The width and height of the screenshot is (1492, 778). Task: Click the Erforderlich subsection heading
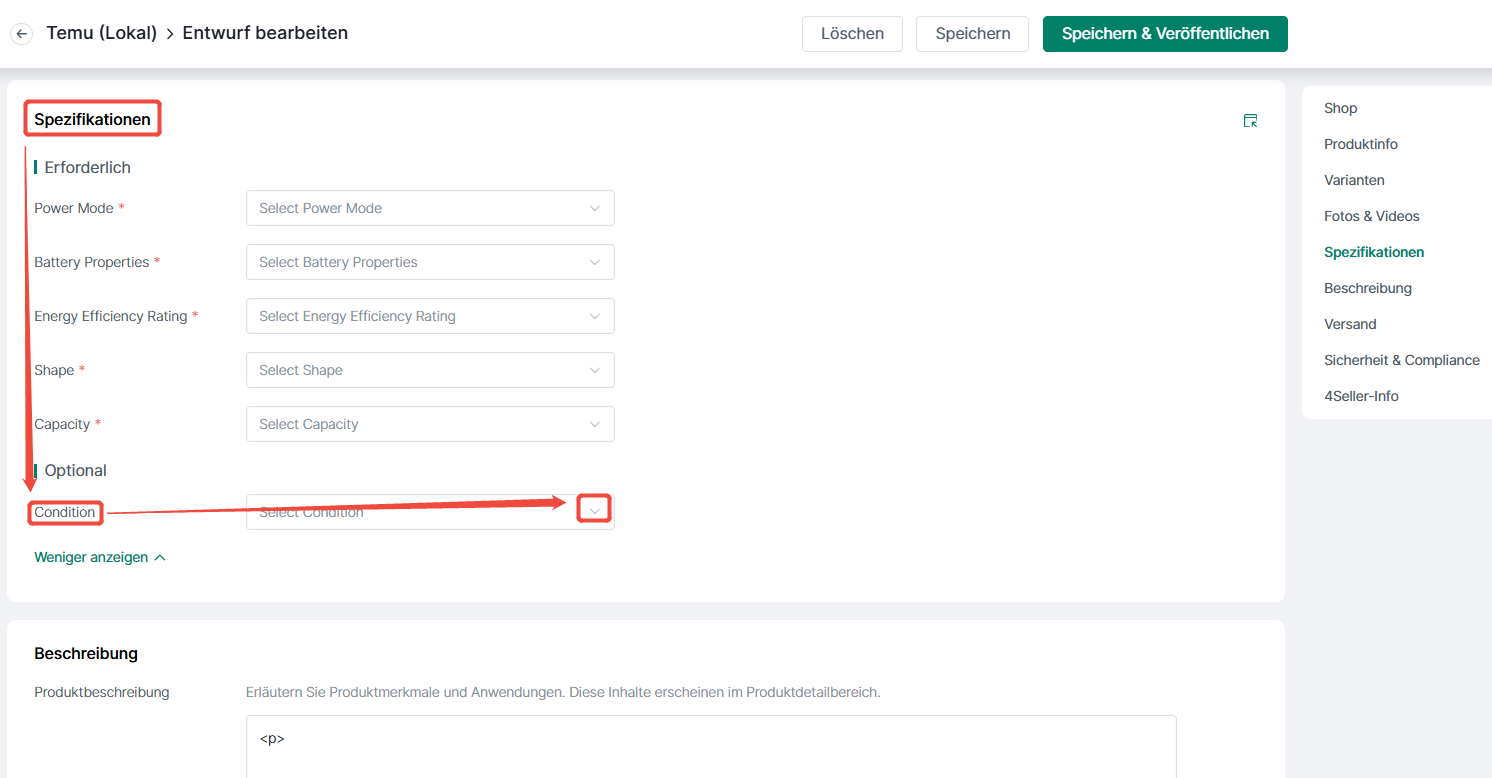tap(88, 167)
